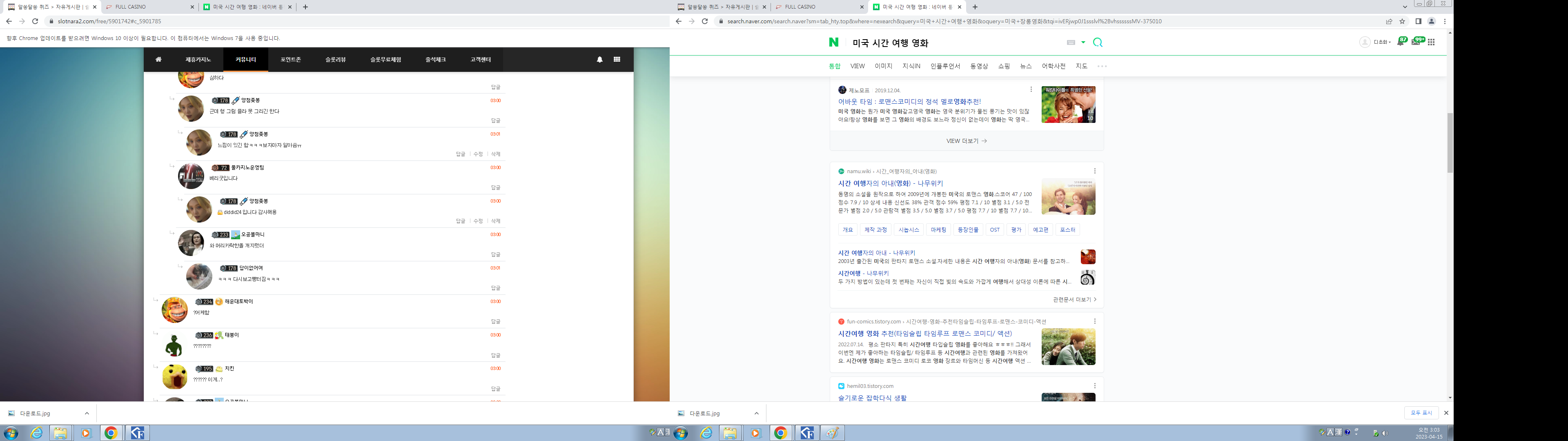The width and height of the screenshot is (1568, 441).
Task: Click 삭제 on the diddid24 comment
Action: (496, 221)
